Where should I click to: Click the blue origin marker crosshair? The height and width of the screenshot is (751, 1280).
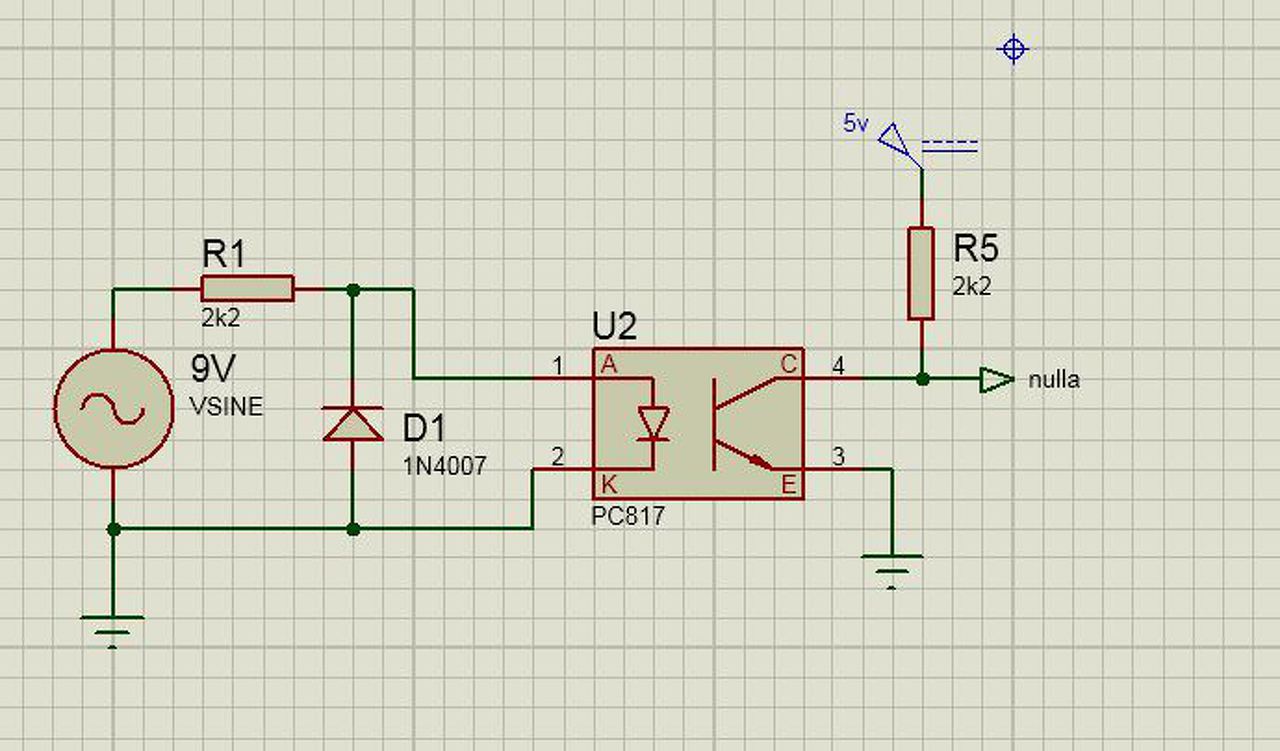[x=1013, y=48]
